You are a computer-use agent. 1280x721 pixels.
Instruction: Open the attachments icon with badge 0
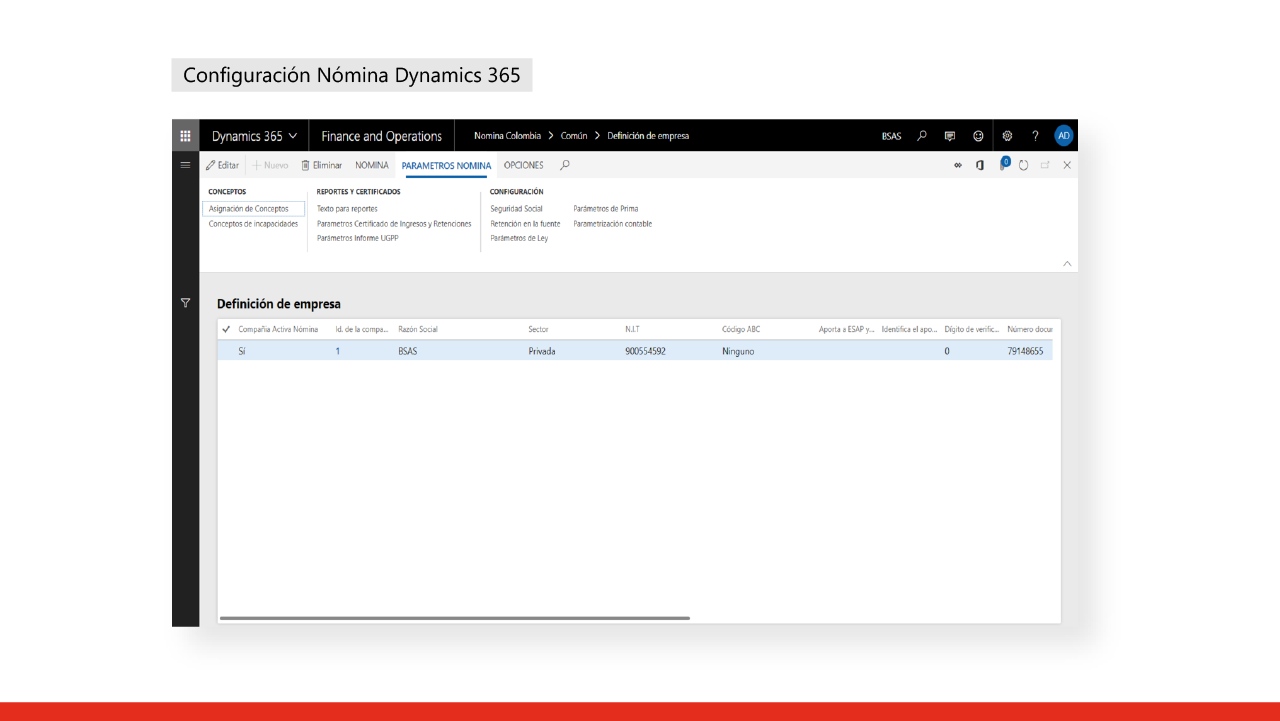click(1004, 164)
